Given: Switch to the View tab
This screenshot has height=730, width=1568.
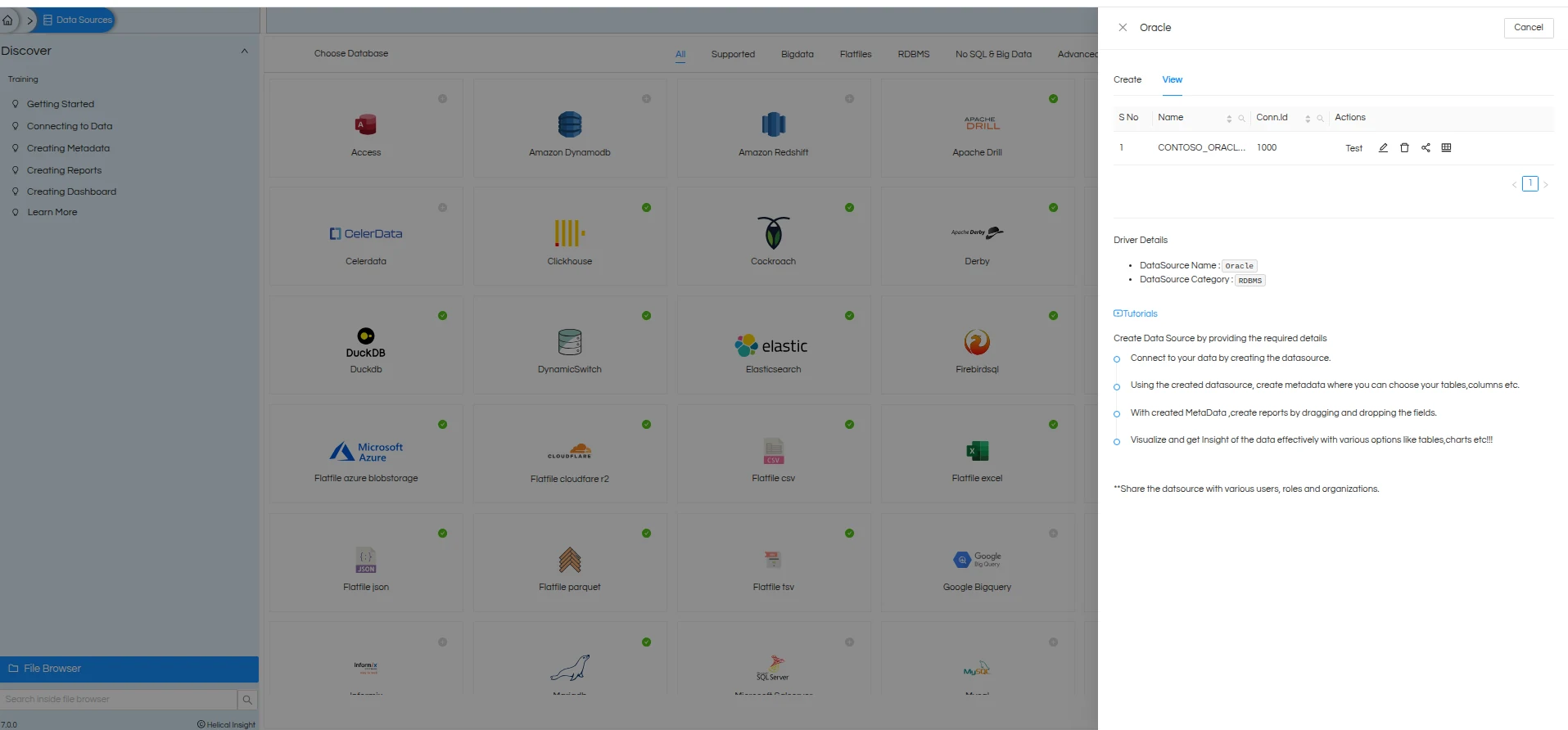Looking at the screenshot, I should [x=1173, y=79].
